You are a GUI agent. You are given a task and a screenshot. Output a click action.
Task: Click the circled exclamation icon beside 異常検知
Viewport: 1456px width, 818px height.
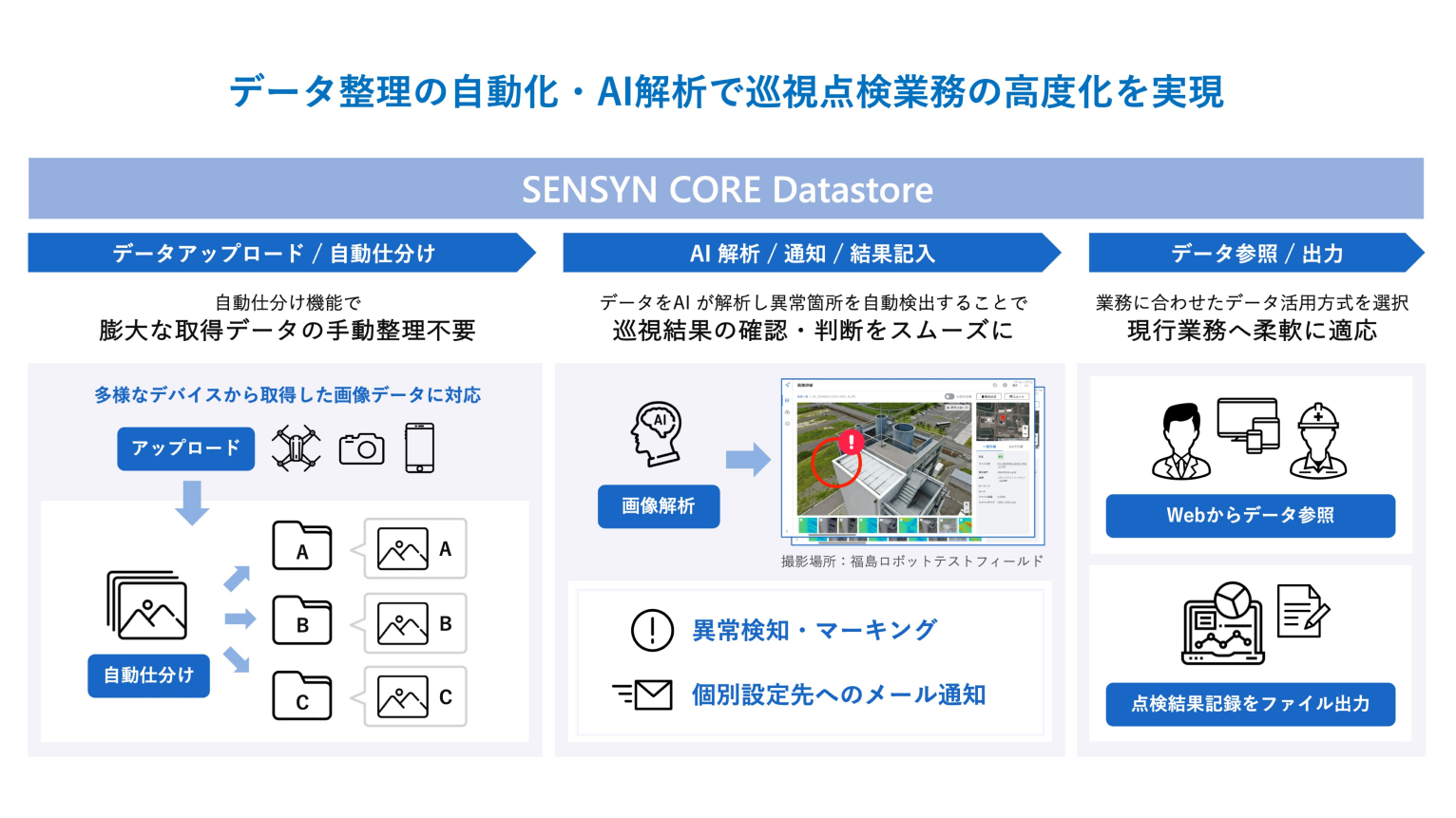point(653,630)
